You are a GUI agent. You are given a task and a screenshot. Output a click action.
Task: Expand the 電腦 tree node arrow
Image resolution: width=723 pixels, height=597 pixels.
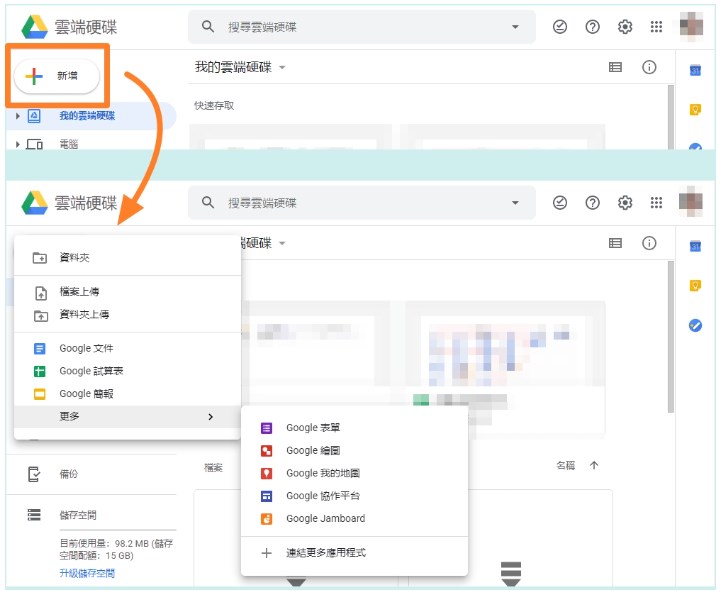(18, 145)
